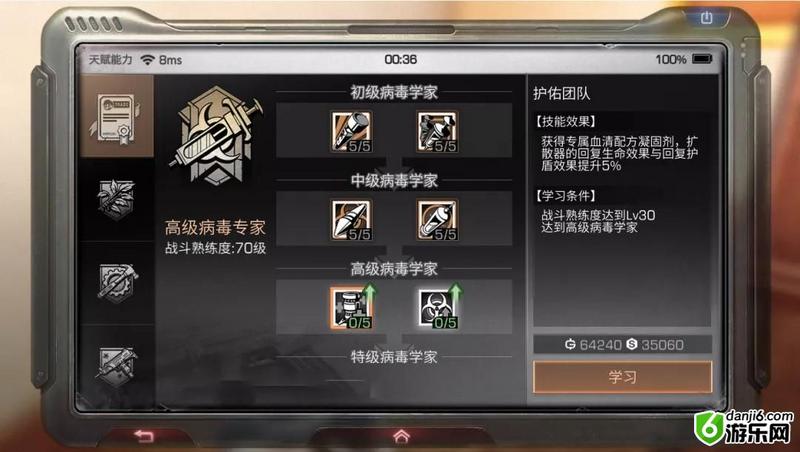Viewport: 800px width, 452px height.
Task: Tap the power button at top right
Action: [x=706, y=18]
